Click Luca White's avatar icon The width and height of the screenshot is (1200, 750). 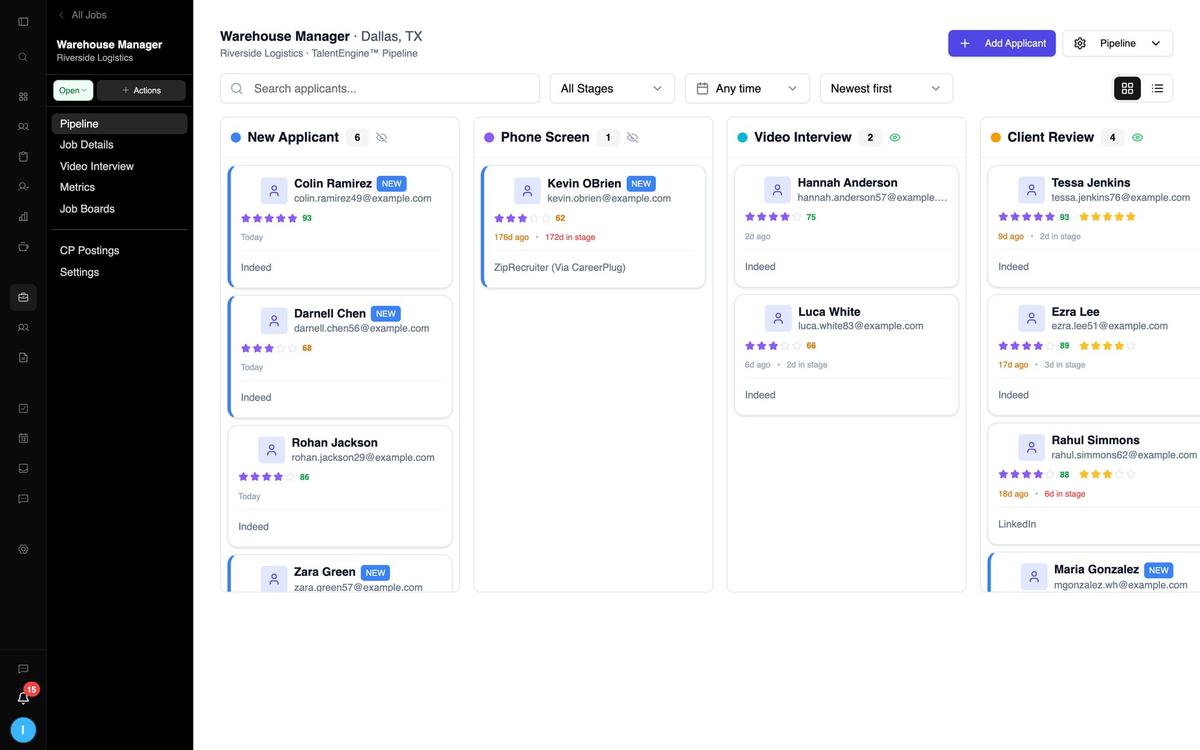click(778, 319)
